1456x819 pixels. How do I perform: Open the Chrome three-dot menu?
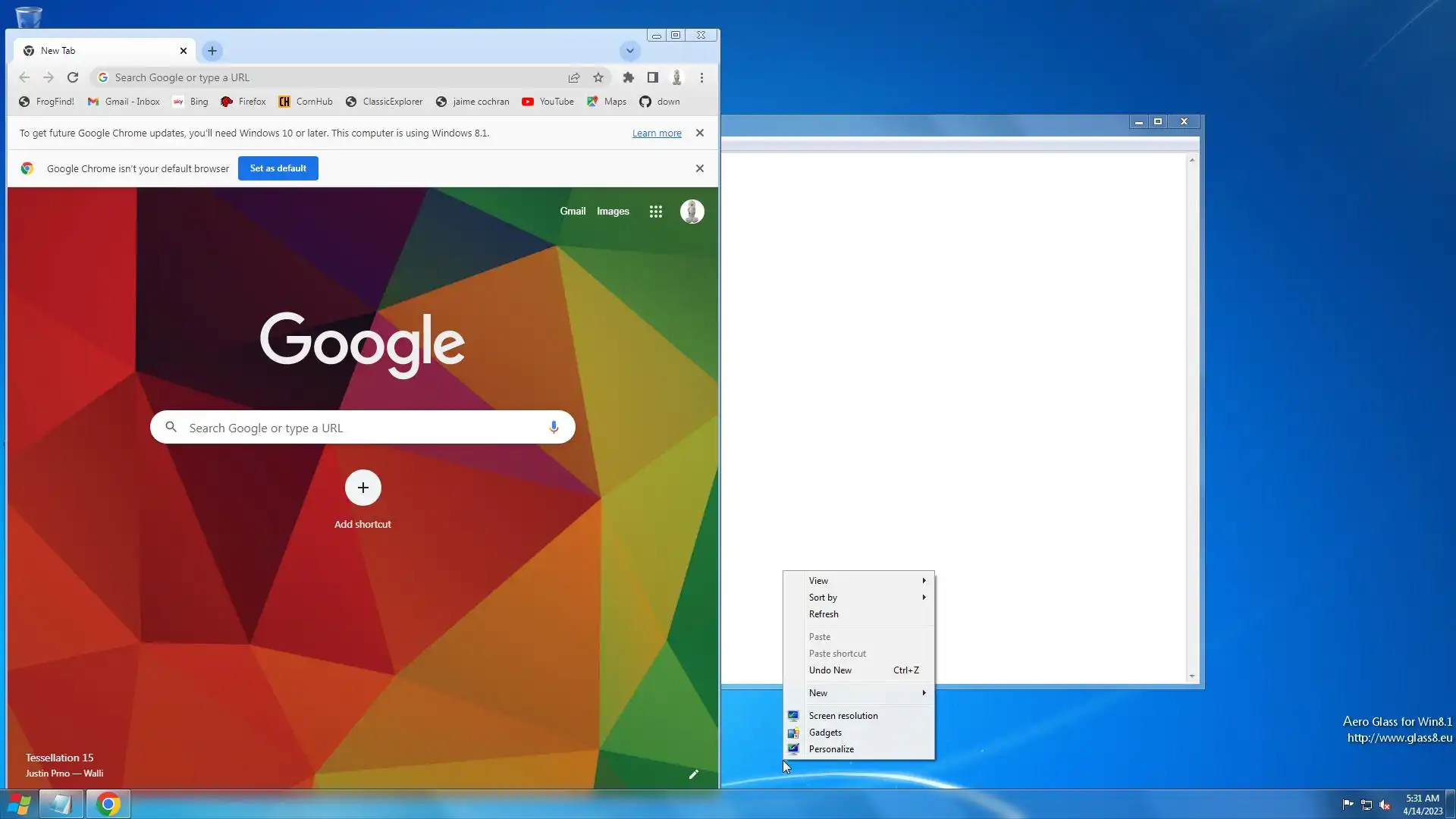tap(701, 77)
